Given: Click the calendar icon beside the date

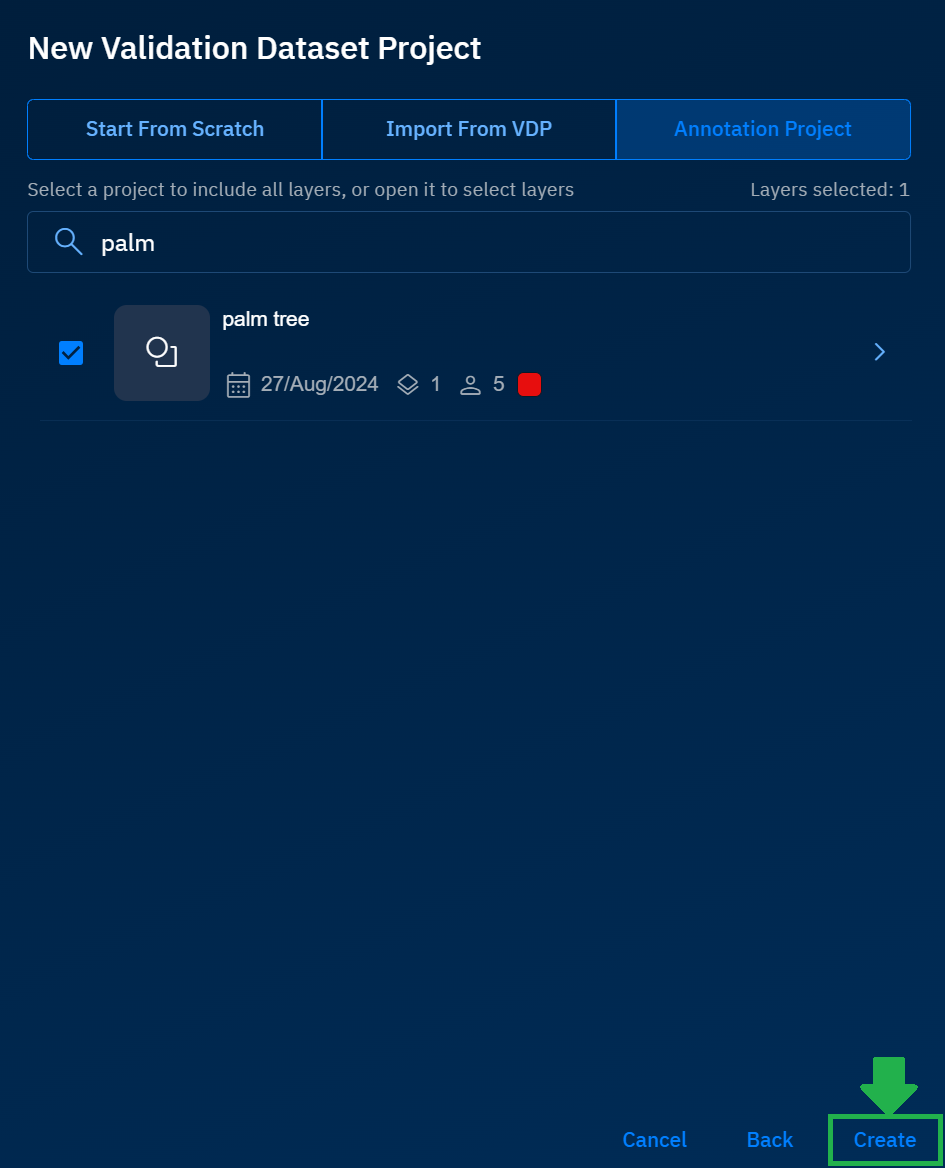Looking at the screenshot, I should pyautogui.click(x=238, y=385).
